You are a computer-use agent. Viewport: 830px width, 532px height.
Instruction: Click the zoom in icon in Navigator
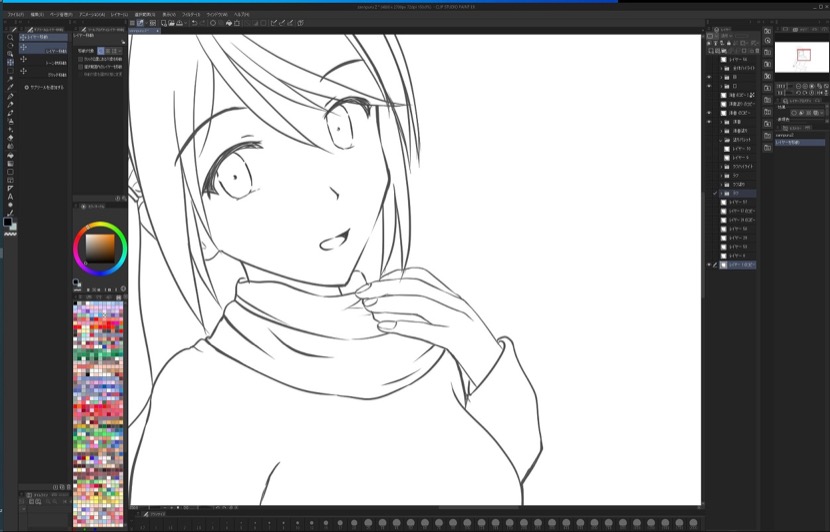click(x=806, y=86)
